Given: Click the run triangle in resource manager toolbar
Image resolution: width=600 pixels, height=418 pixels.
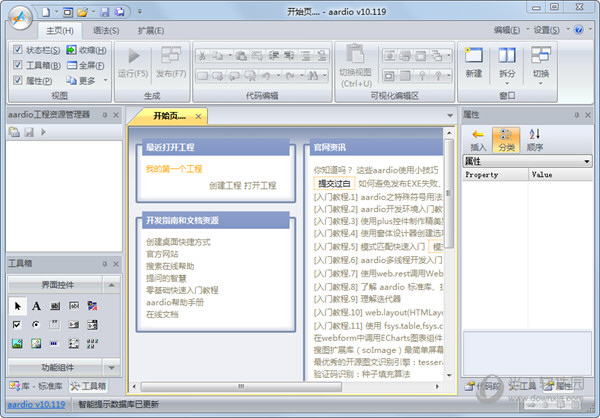Looking at the screenshot, I should 43,132.
